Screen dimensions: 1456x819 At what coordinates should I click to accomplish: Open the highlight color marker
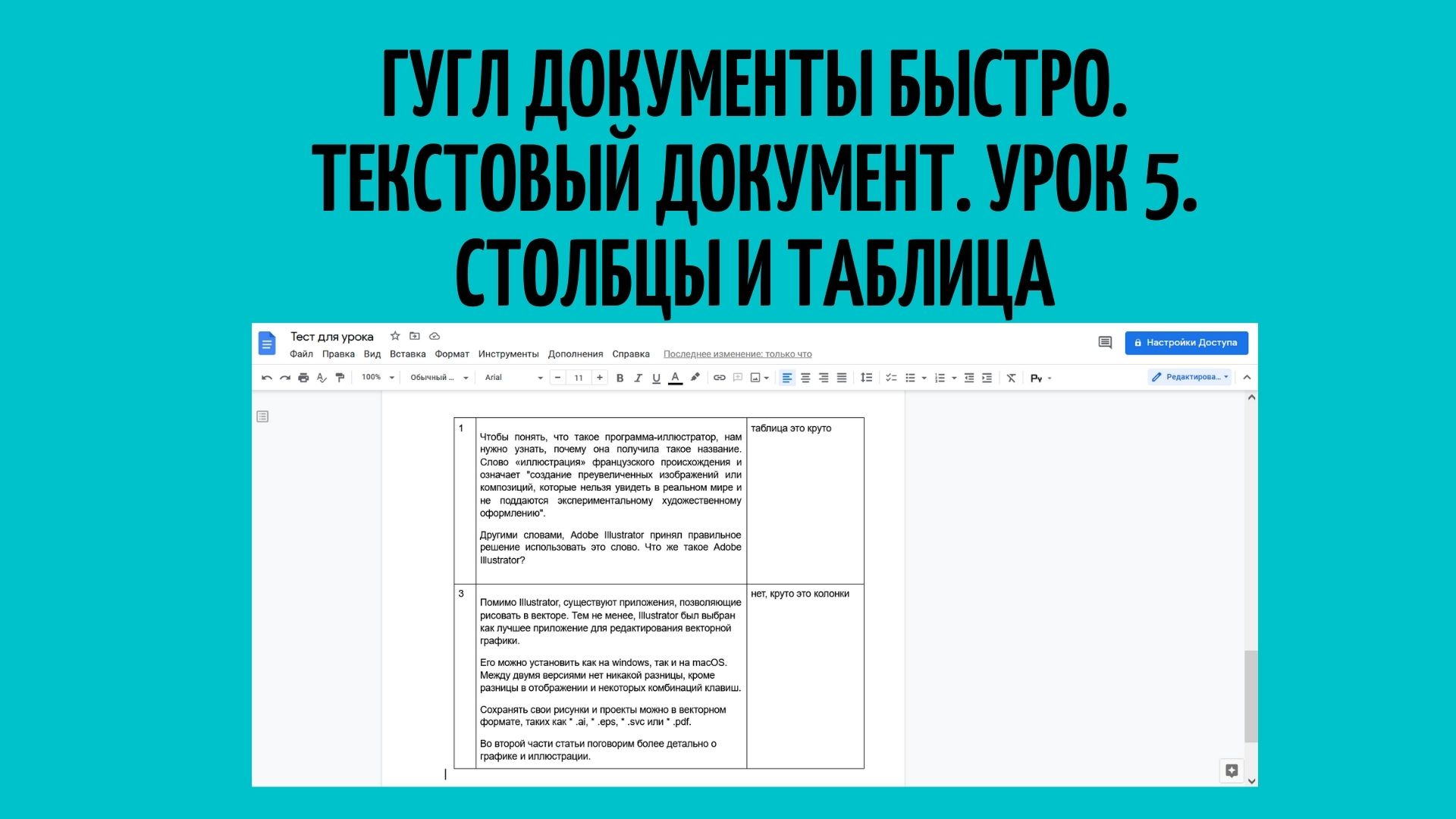click(695, 378)
